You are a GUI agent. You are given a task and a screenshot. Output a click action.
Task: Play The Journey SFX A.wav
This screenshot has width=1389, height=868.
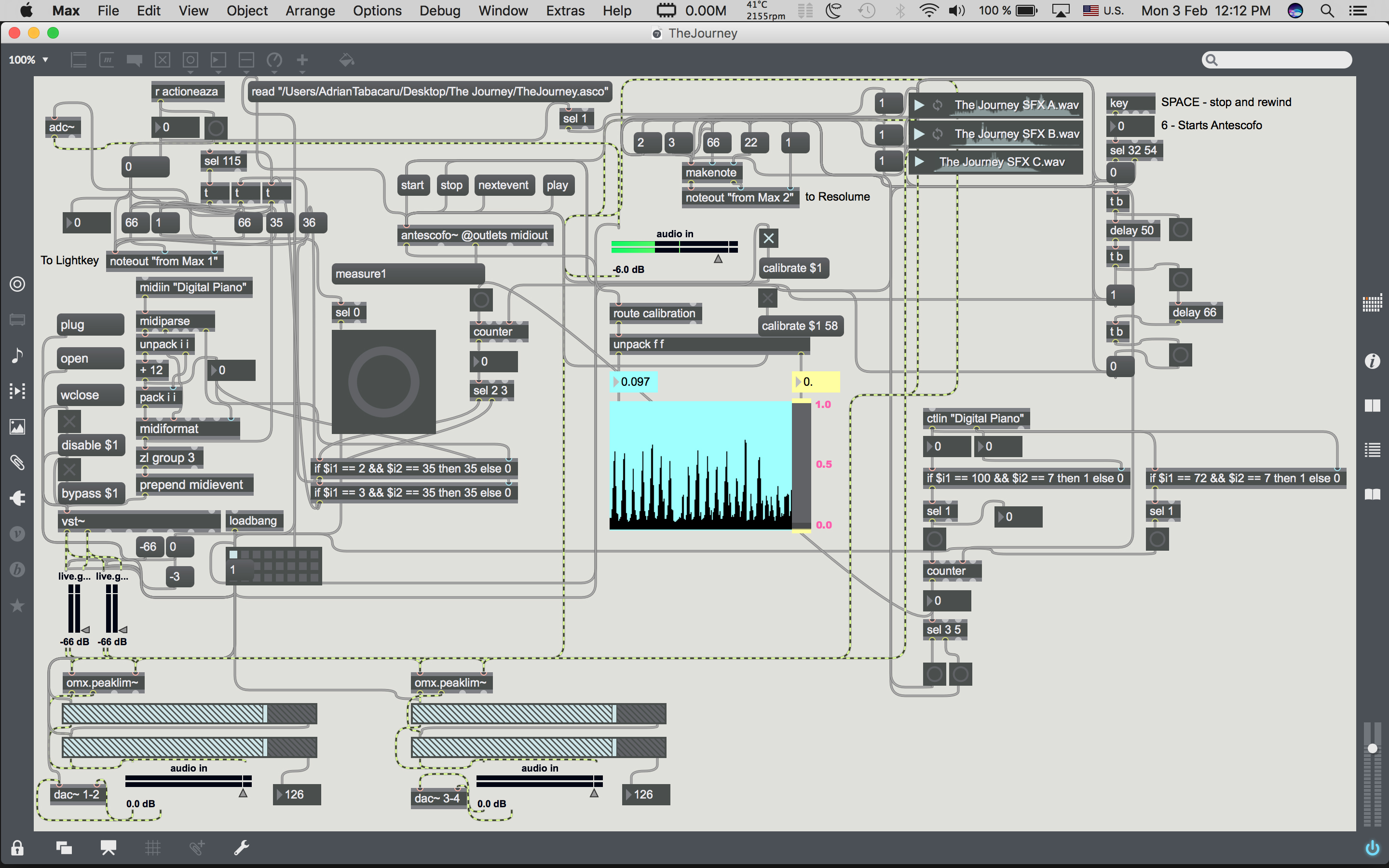pyautogui.click(x=919, y=105)
